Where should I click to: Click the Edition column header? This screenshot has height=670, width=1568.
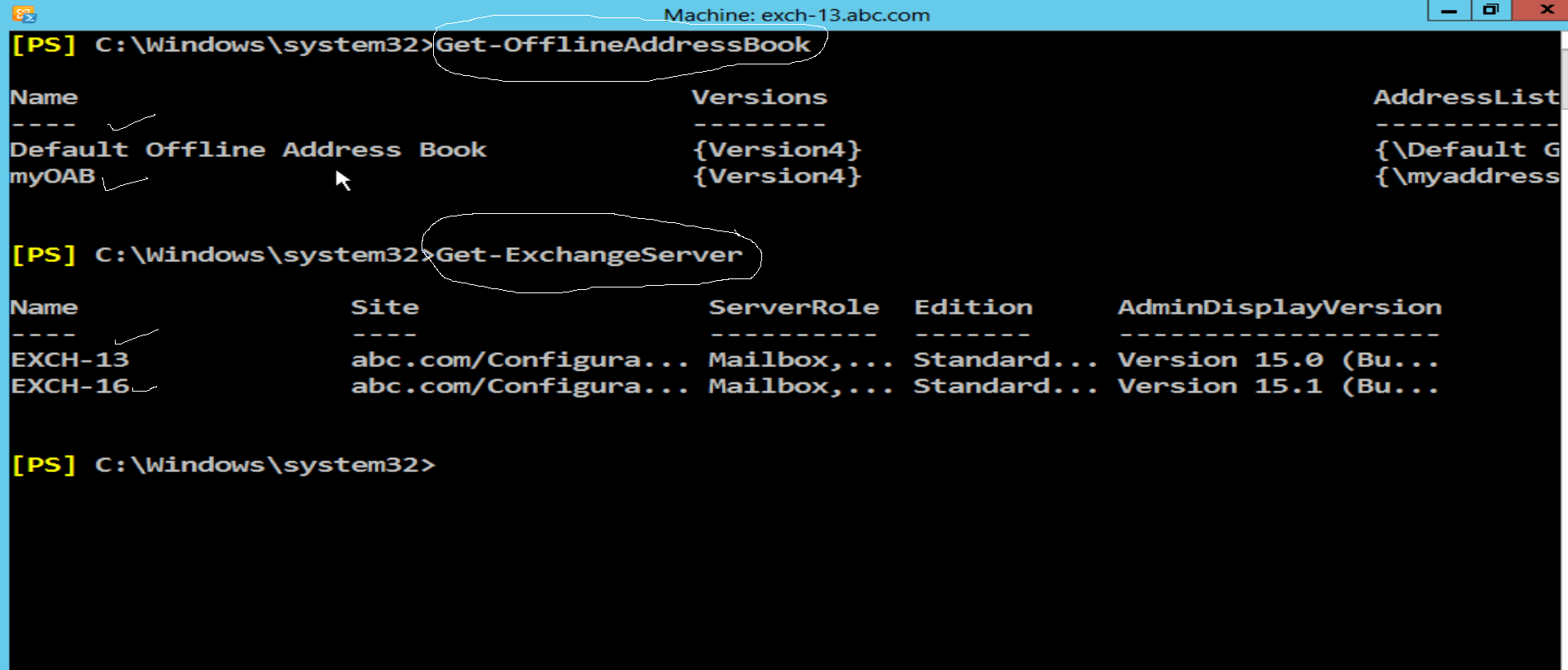973,306
